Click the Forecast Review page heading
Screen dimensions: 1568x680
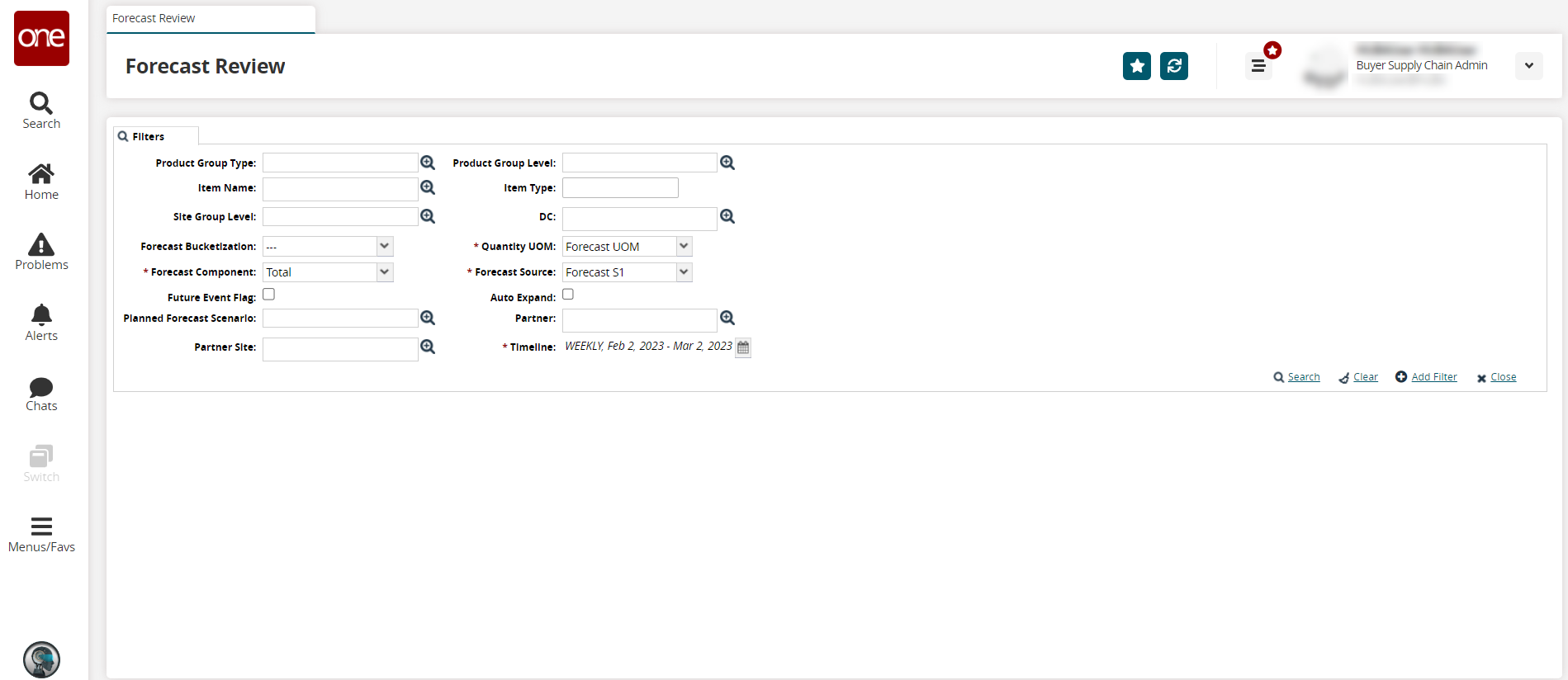click(x=205, y=66)
